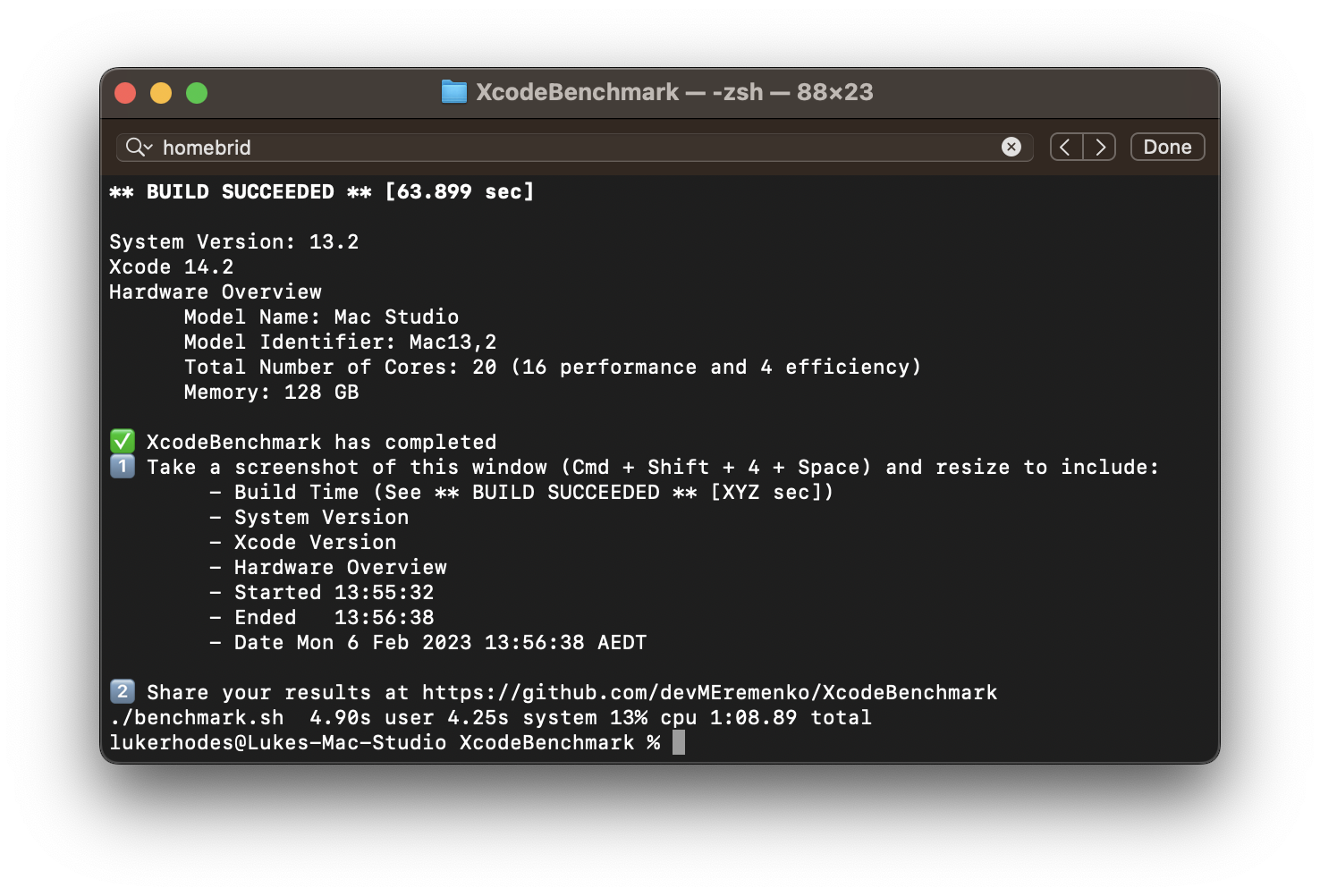This screenshot has width=1320, height=896.
Task: Click 'Xcode 14.2' text
Action: click(x=171, y=266)
